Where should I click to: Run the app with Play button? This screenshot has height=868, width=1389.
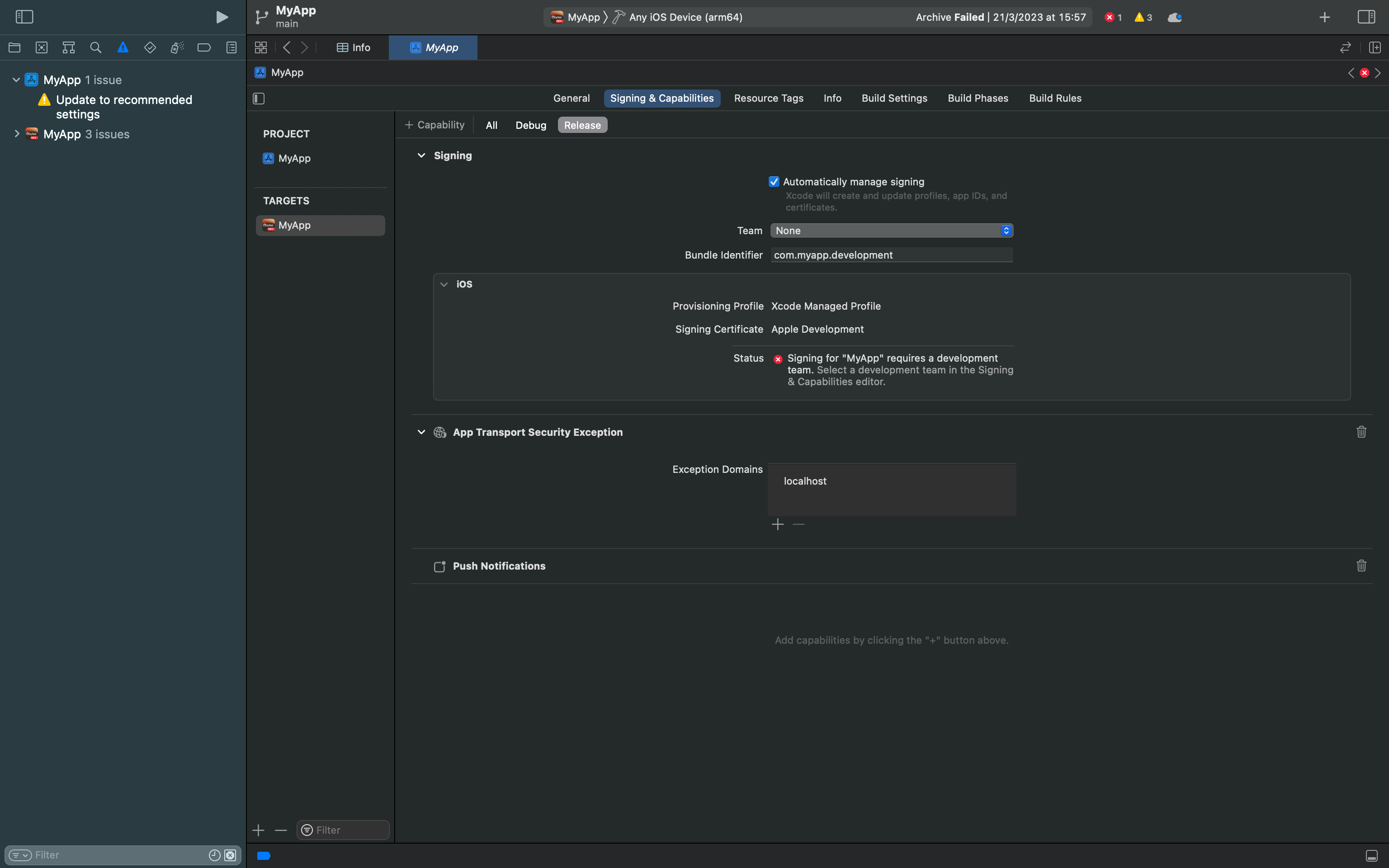click(x=222, y=17)
